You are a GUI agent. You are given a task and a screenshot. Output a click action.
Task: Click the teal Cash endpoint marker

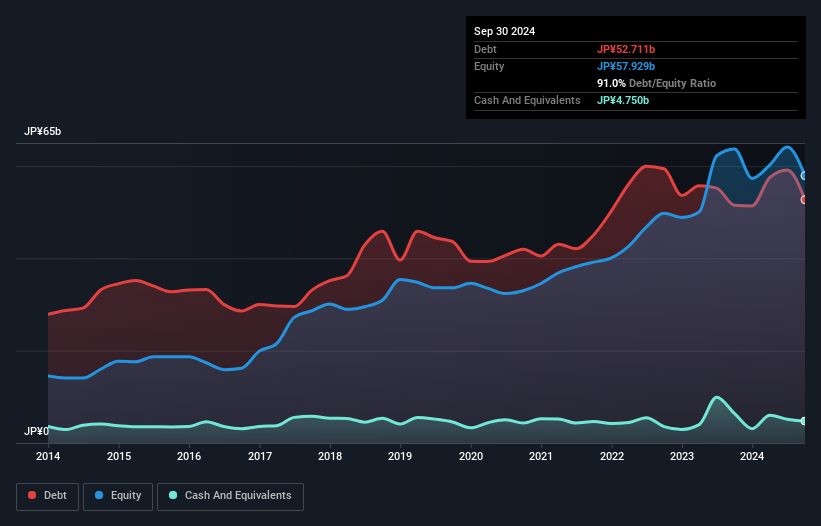point(804,421)
